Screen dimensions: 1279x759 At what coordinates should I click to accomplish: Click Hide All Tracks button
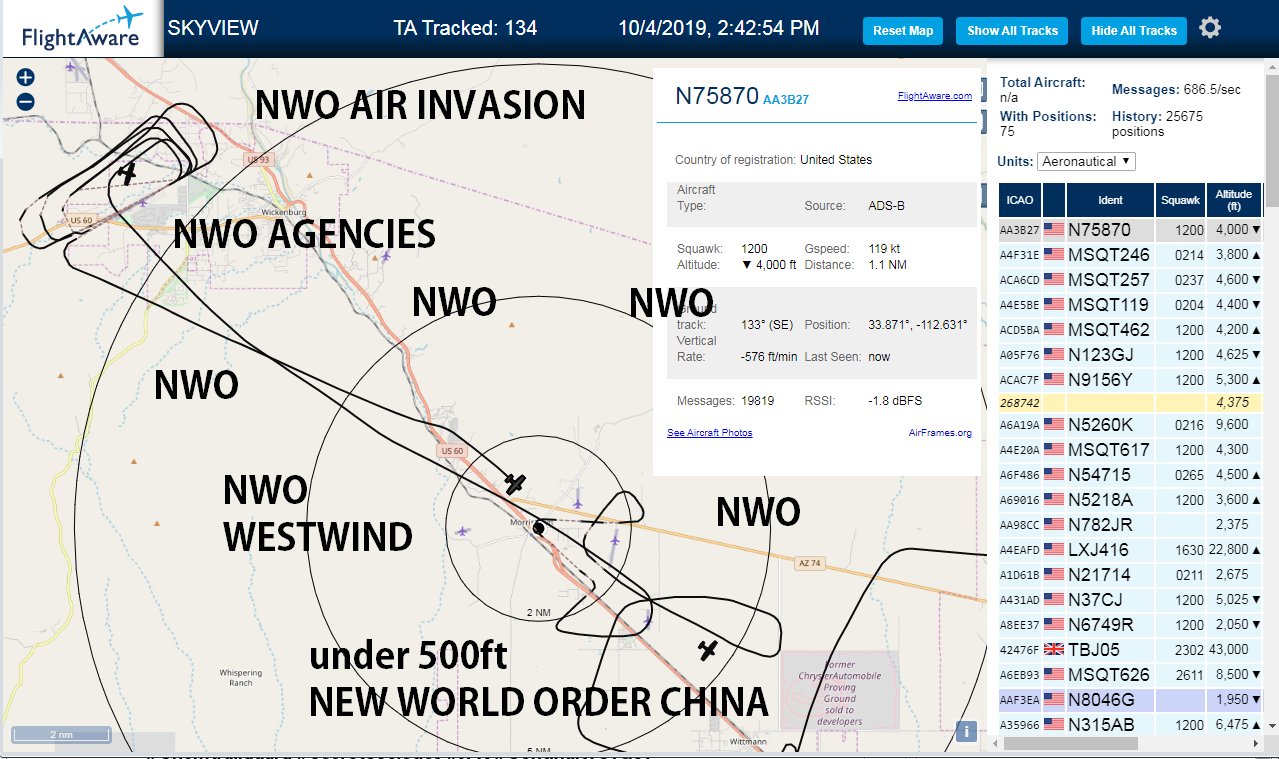[1134, 31]
